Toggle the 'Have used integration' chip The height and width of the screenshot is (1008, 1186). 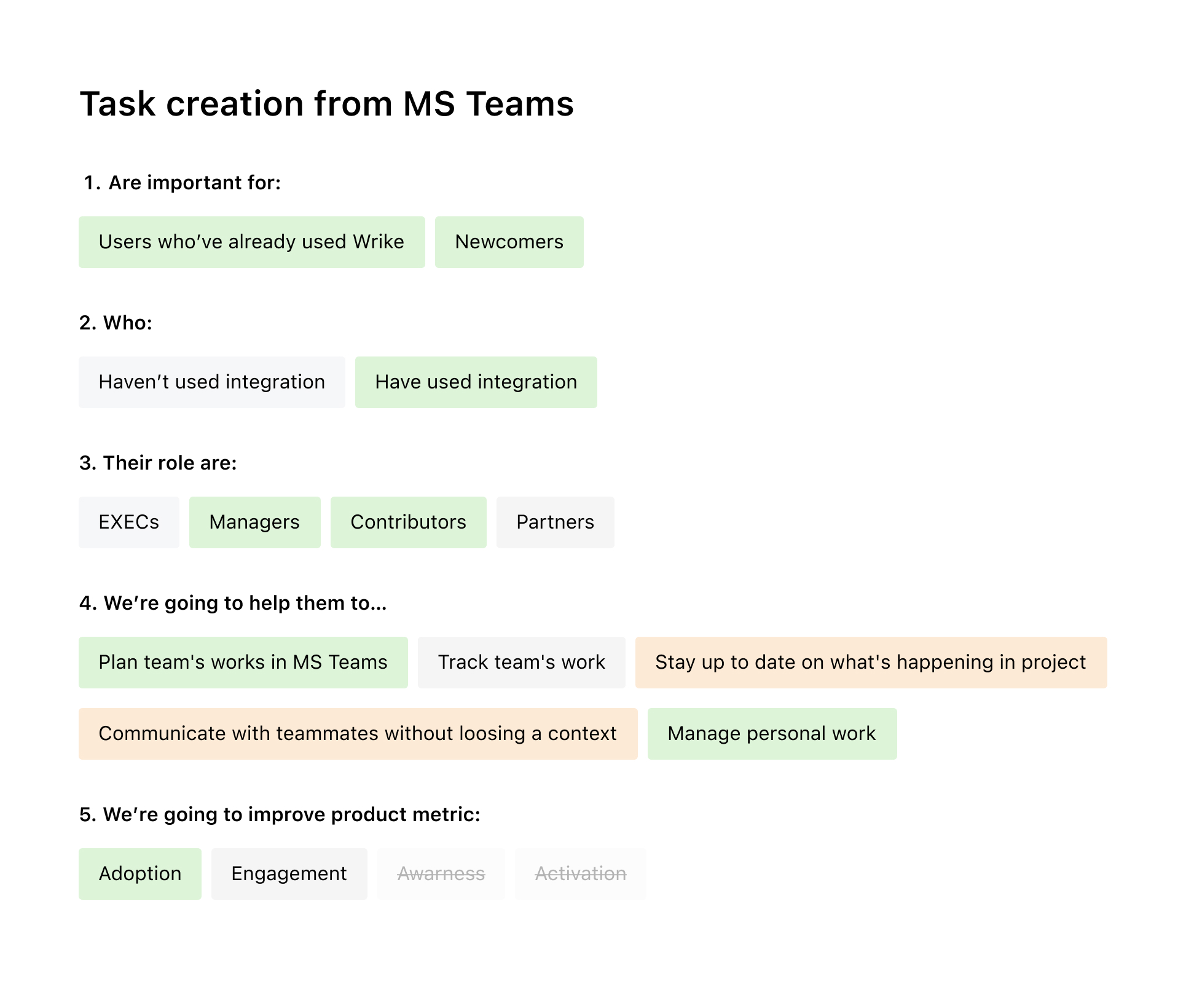point(476,382)
